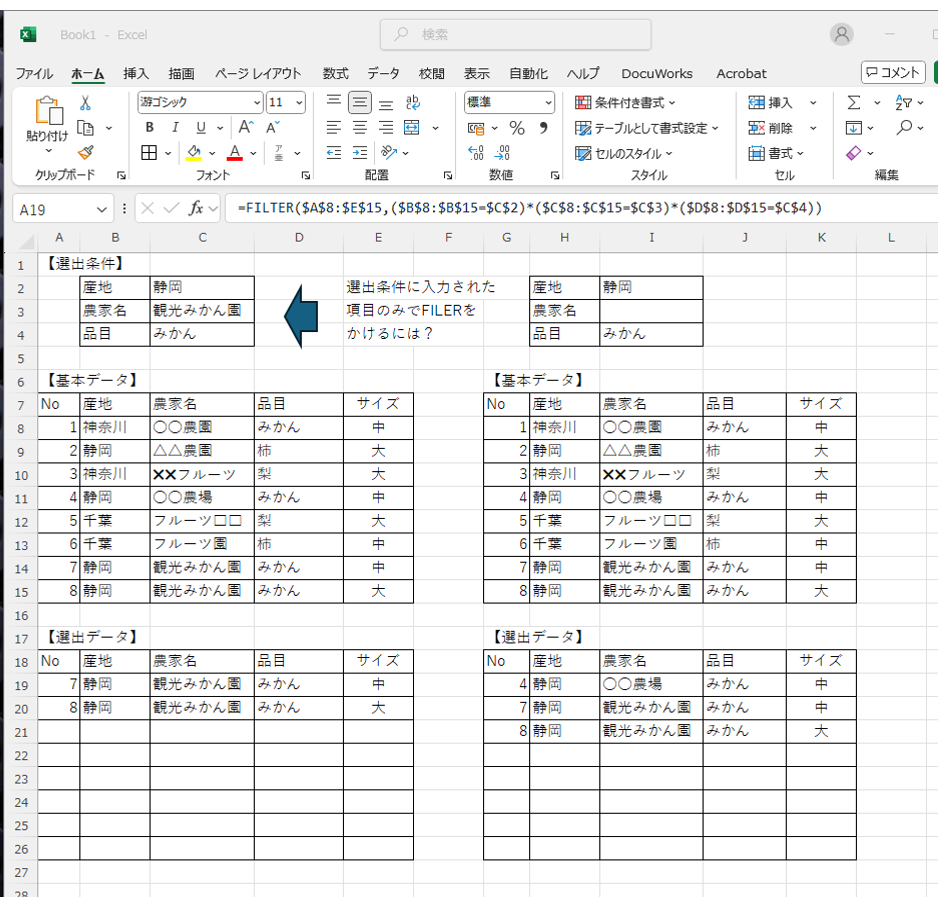Image resolution: width=938 pixels, height=897 pixels.
Task: Switch to the DocuWorks tab
Action: 657,74
